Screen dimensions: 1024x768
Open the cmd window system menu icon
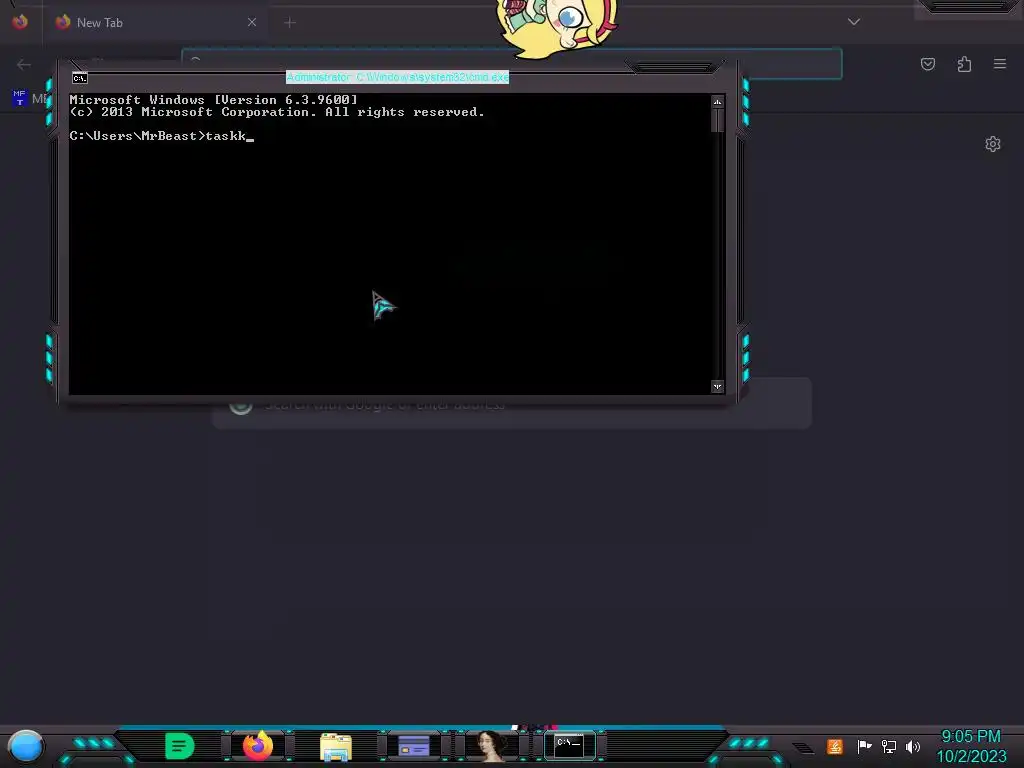(x=80, y=78)
